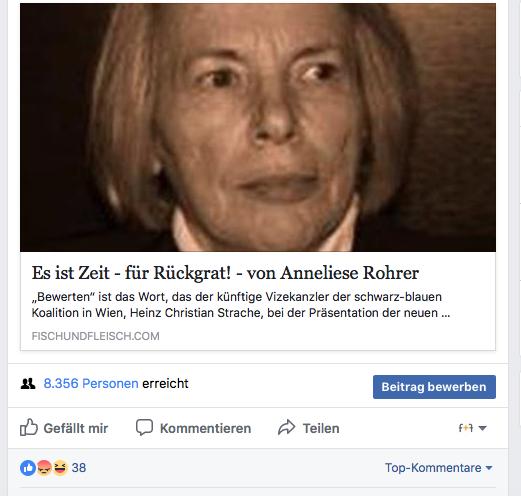Click the small profile identity icon beside Teilen
521x496 pixels.
point(466,428)
